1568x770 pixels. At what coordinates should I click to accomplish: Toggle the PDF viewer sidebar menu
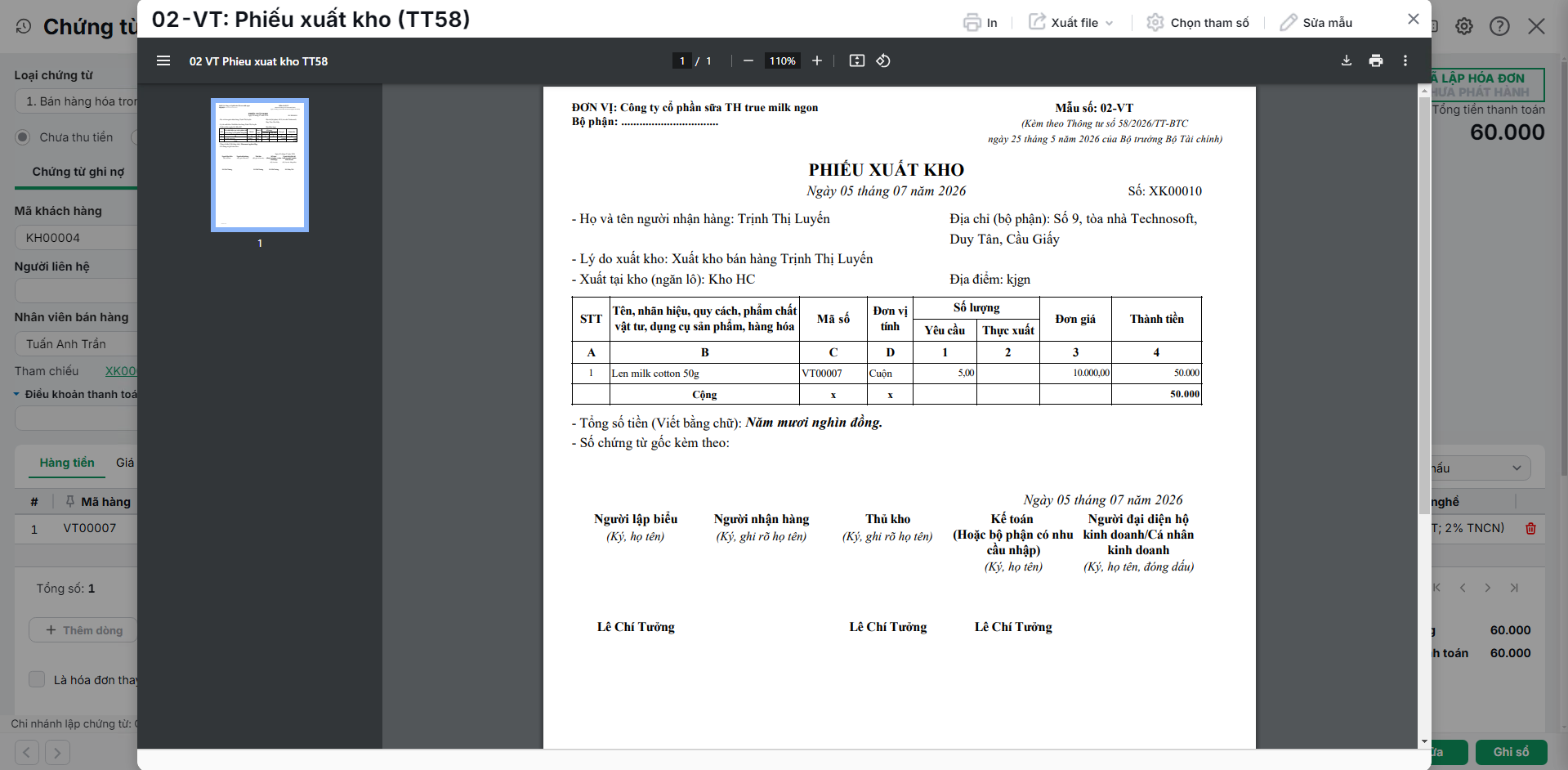(163, 60)
